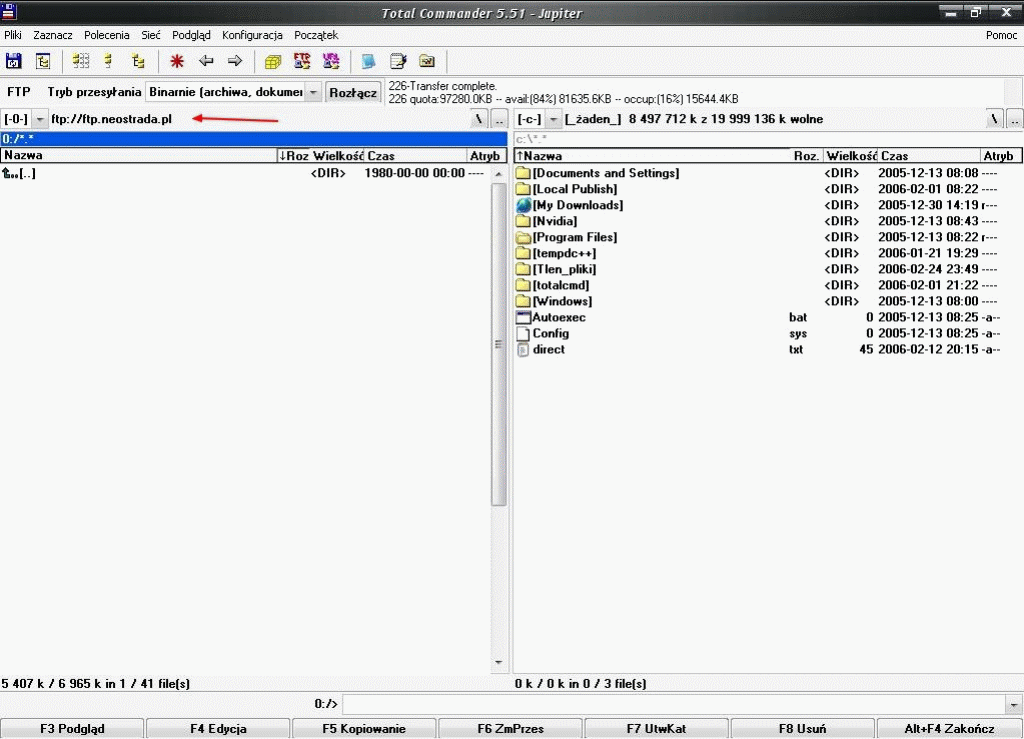Click the last toolbar folder icon
The height and width of the screenshot is (739, 1024).
click(427, 61)
